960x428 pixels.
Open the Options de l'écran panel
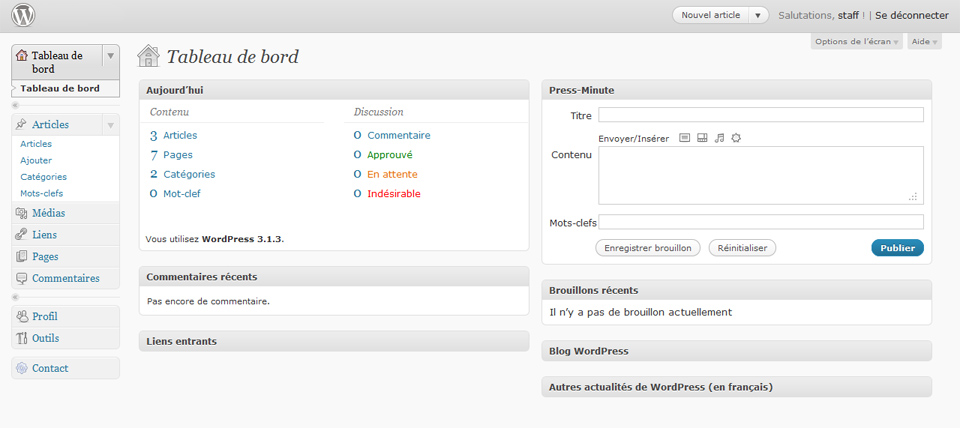click(857, 42)
